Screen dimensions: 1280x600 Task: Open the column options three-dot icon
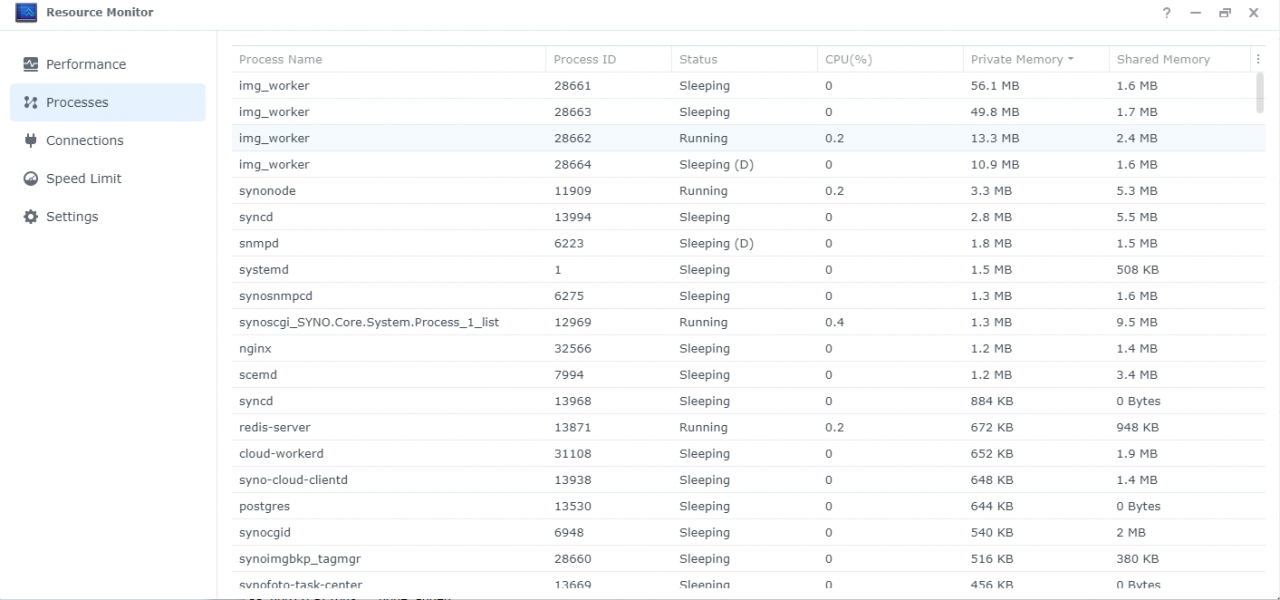pyautogui.click(x=1258, y=59)
